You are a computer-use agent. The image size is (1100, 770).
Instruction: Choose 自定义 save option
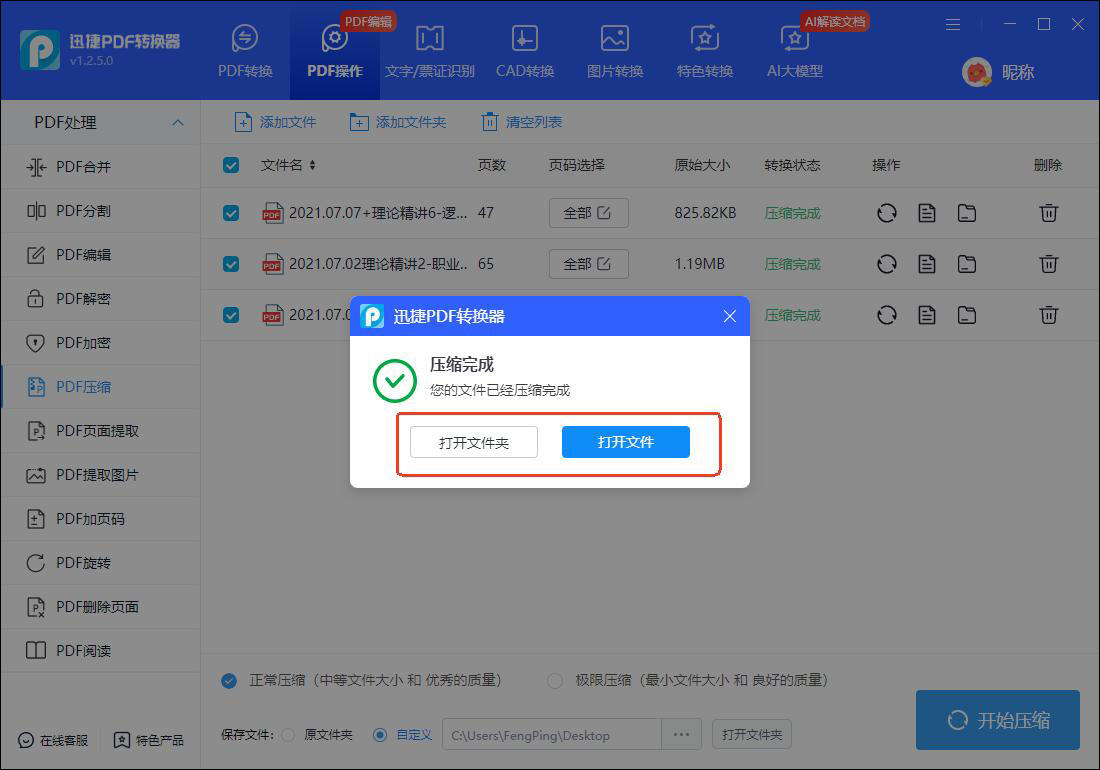380,735
